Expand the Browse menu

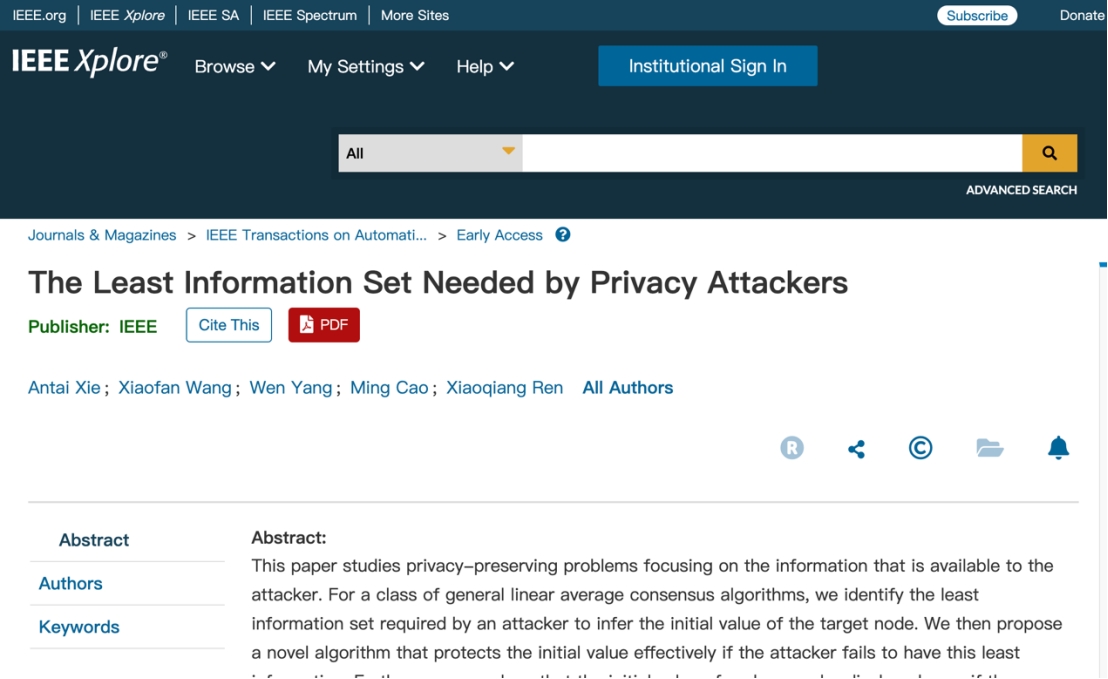click(235, 66)
